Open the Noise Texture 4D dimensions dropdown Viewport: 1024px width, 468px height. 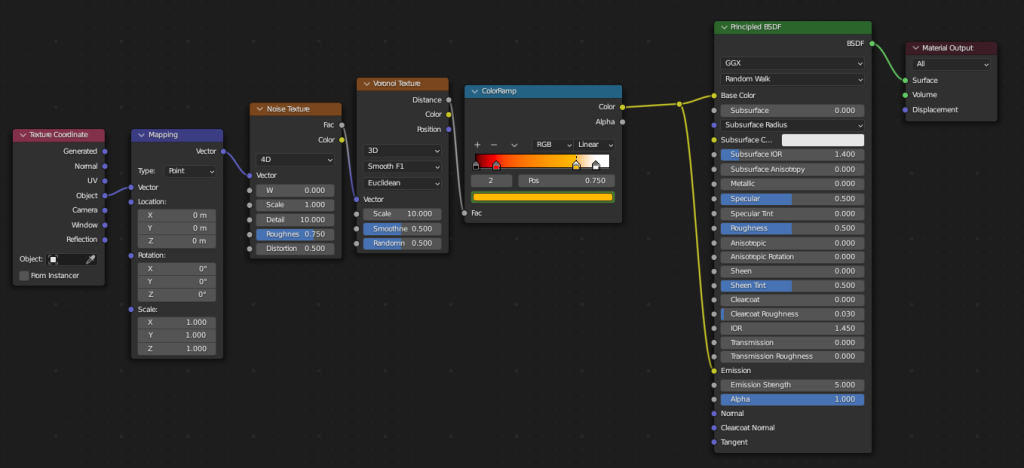click(x=297, y=159)
